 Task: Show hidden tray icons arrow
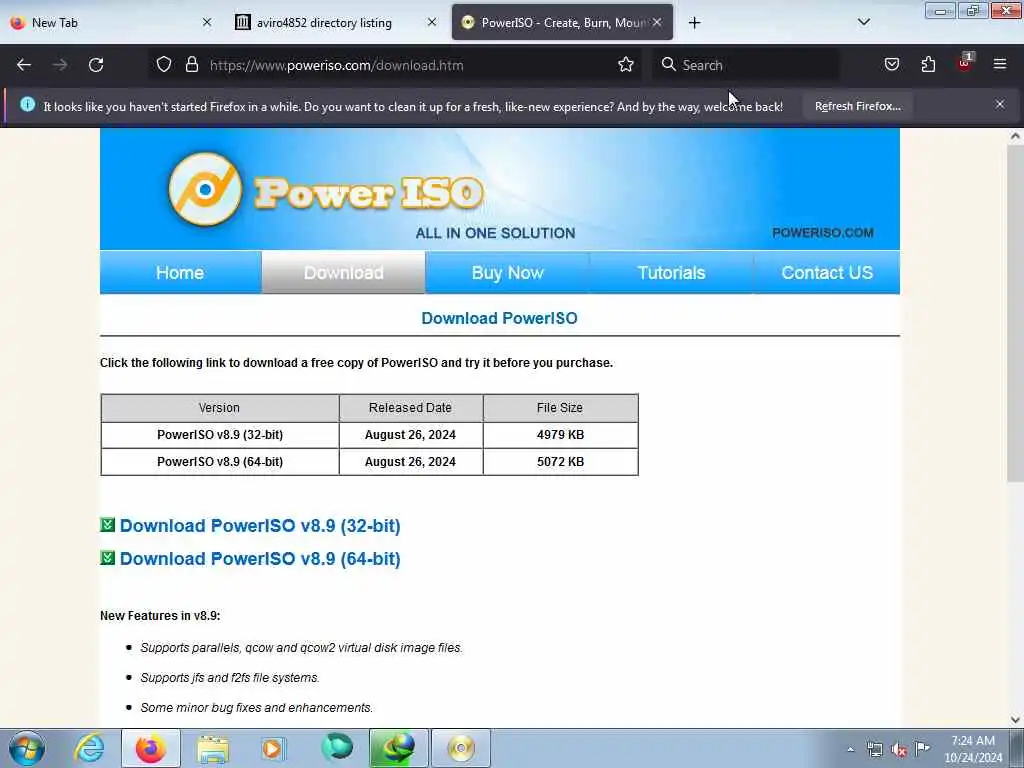coord(850,750)
